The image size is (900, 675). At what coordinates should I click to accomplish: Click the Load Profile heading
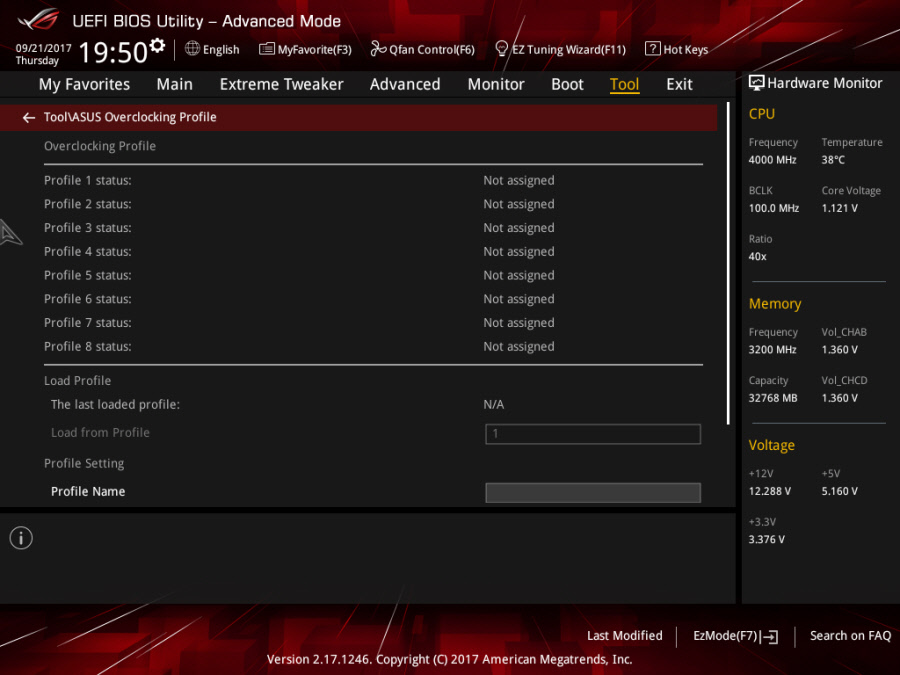(x=77, y=381)
